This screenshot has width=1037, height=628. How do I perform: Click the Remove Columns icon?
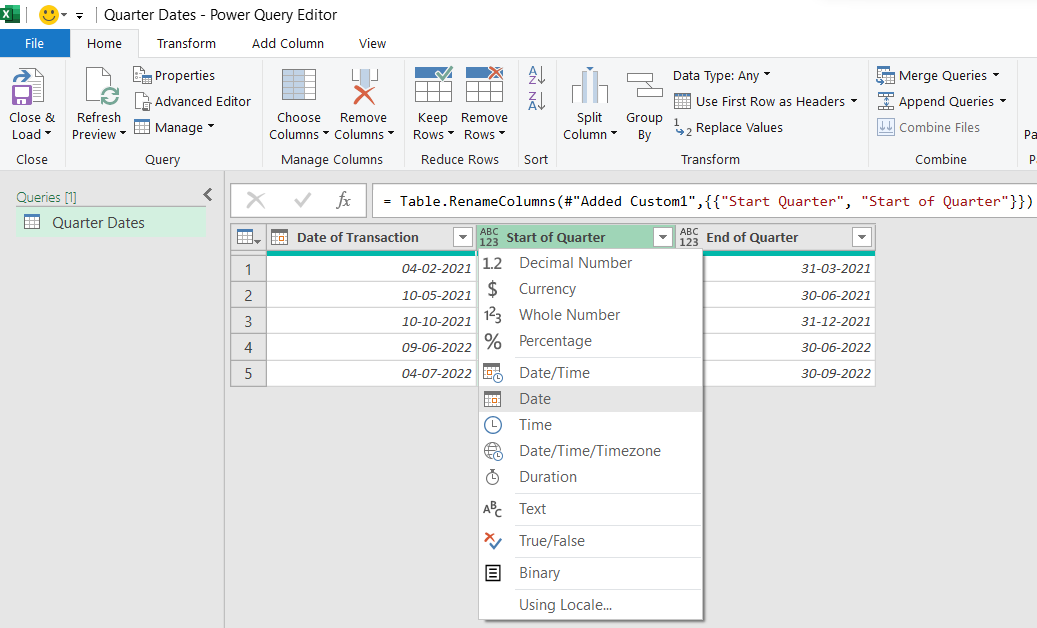pos(364,87)
